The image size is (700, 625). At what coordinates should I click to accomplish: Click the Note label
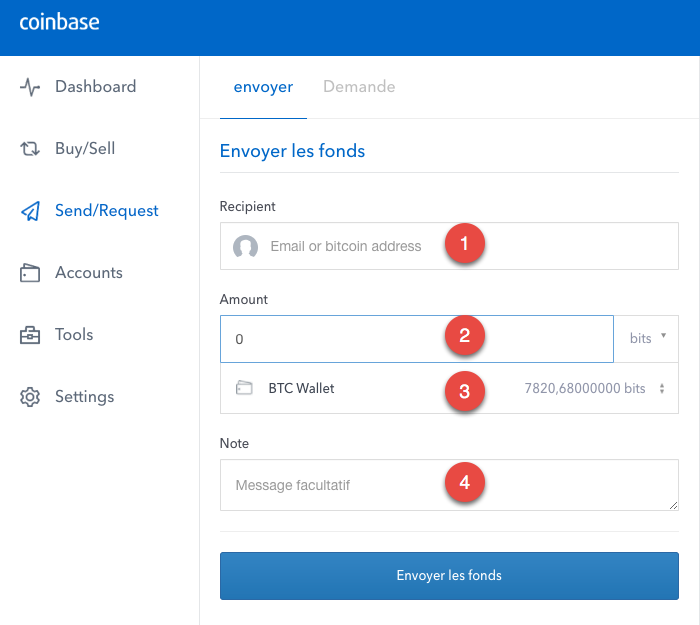click(x=234, y=443)
